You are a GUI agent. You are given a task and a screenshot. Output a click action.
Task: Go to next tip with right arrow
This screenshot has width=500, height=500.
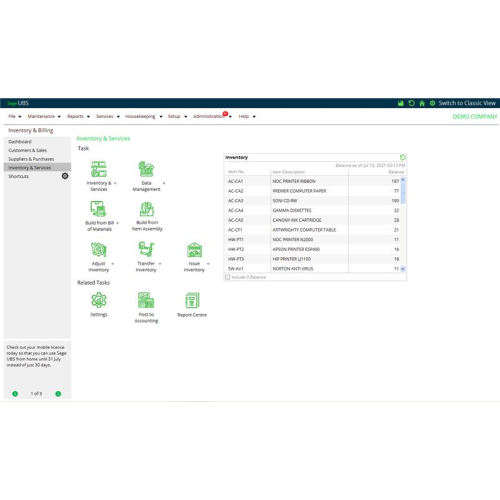58,394
